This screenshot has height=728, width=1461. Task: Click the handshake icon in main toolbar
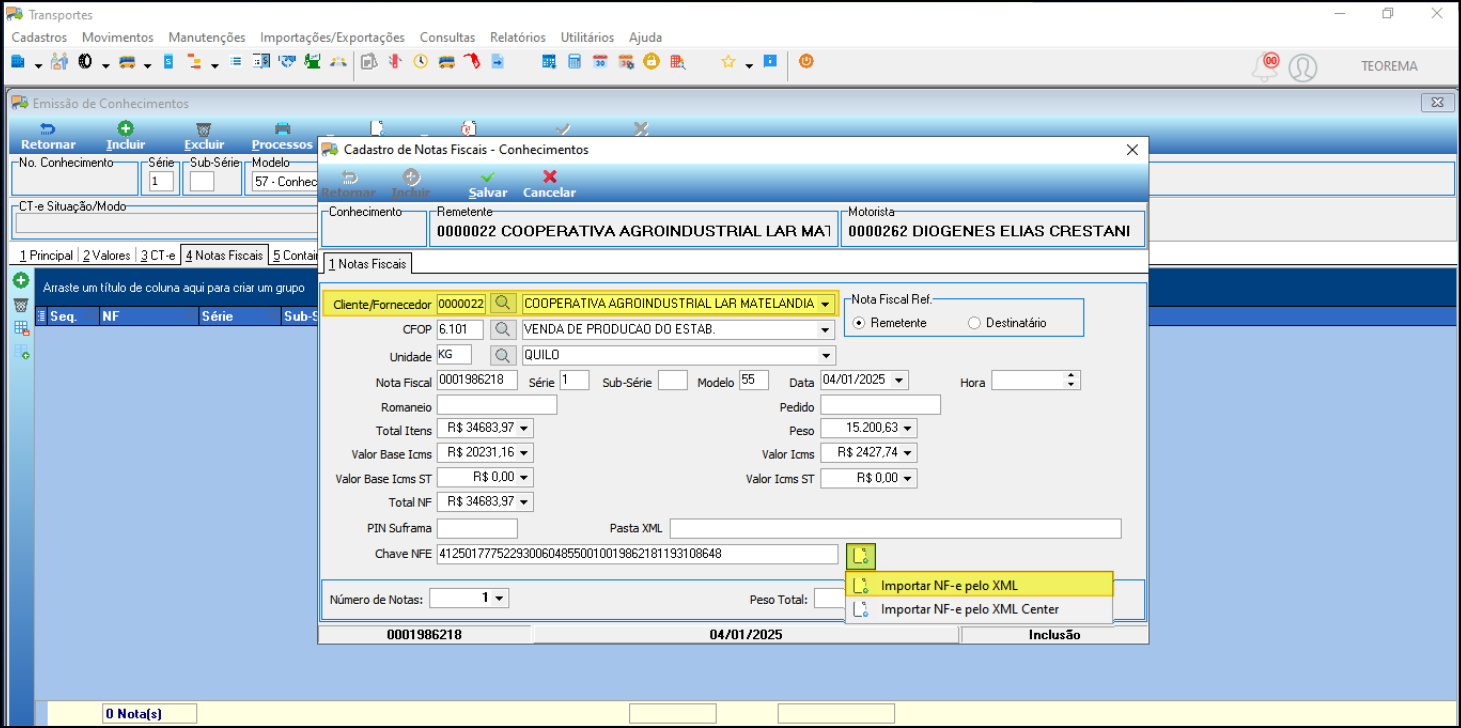tap(288, 62)
